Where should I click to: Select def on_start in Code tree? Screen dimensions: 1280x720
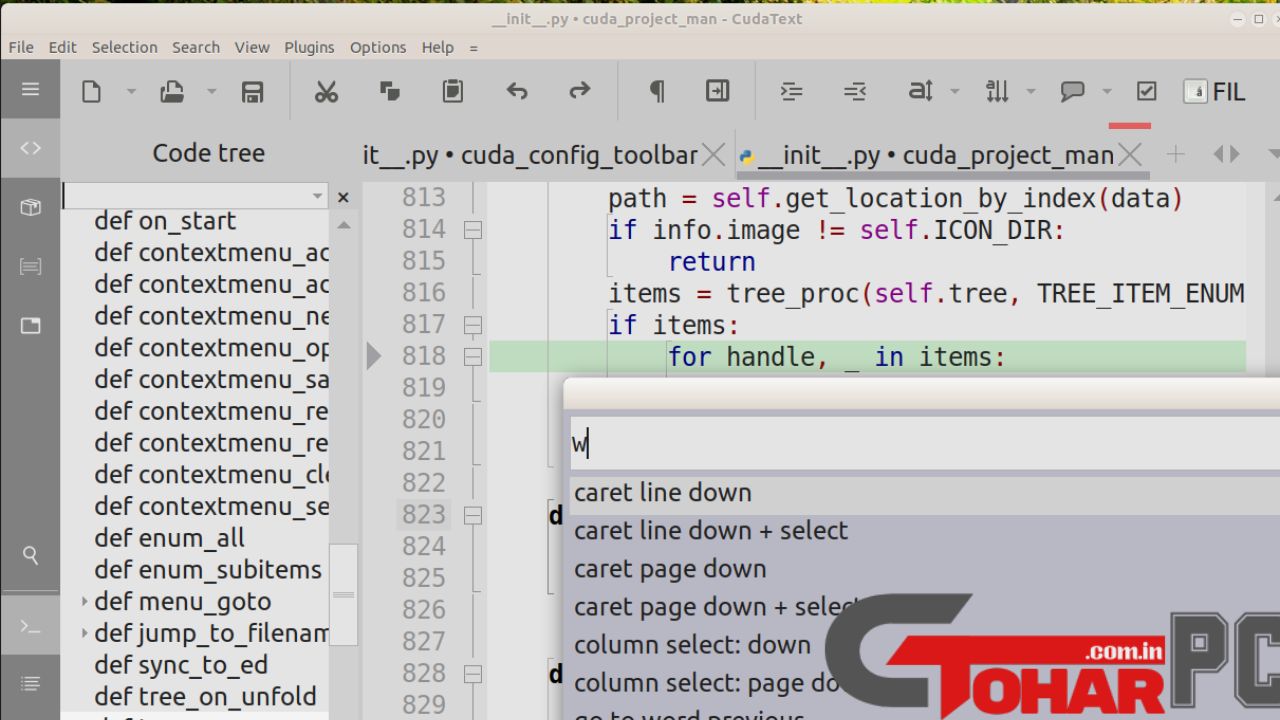[165, 221]
